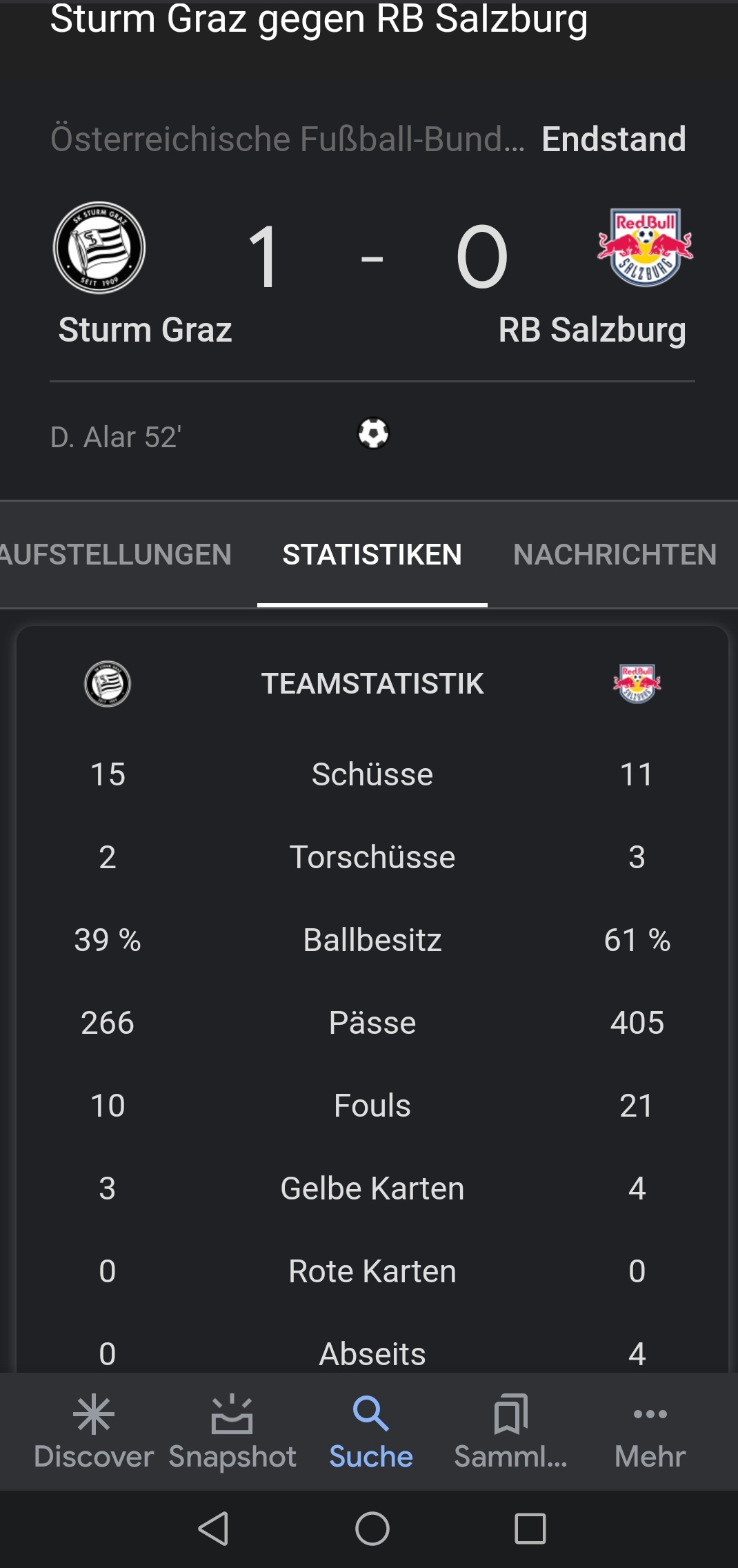Image resolution: width=738 pixels, height=1568 pixels.
Task: Tap the soccer ball goal icon
Action: tap(373, 433)
